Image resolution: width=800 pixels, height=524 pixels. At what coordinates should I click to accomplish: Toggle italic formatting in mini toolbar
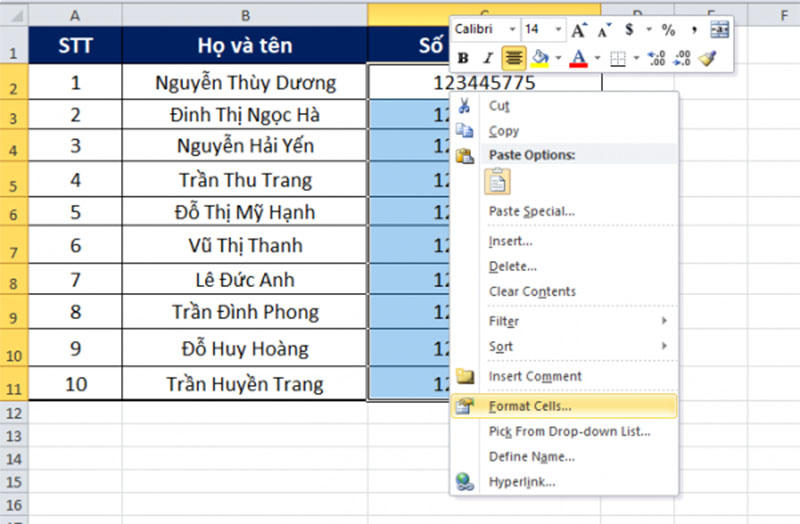point(488,58)
